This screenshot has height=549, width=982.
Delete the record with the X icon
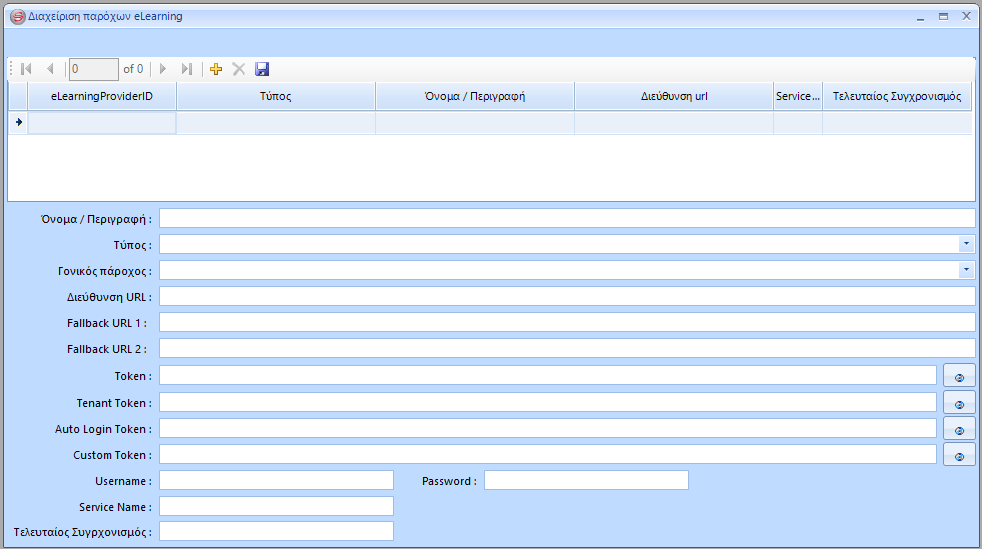pos(239,69)
